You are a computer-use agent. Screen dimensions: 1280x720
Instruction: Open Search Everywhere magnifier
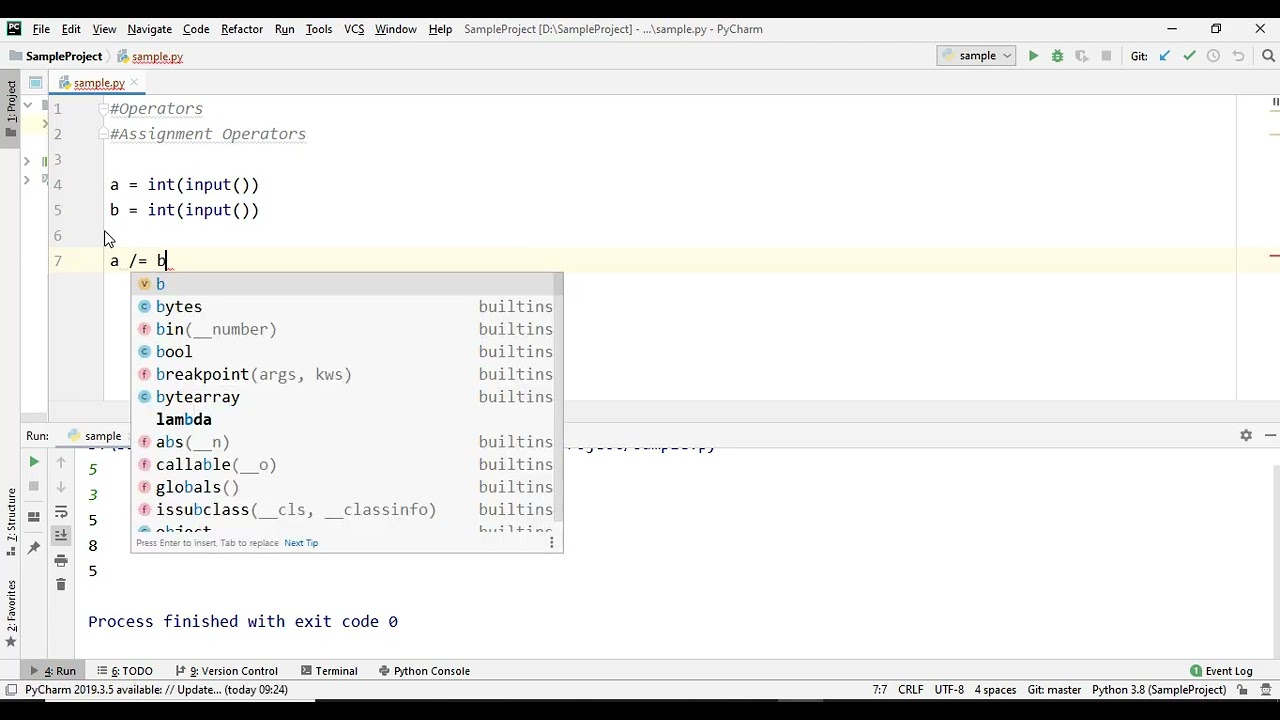pyautogui.click(x=1269, y=56)
